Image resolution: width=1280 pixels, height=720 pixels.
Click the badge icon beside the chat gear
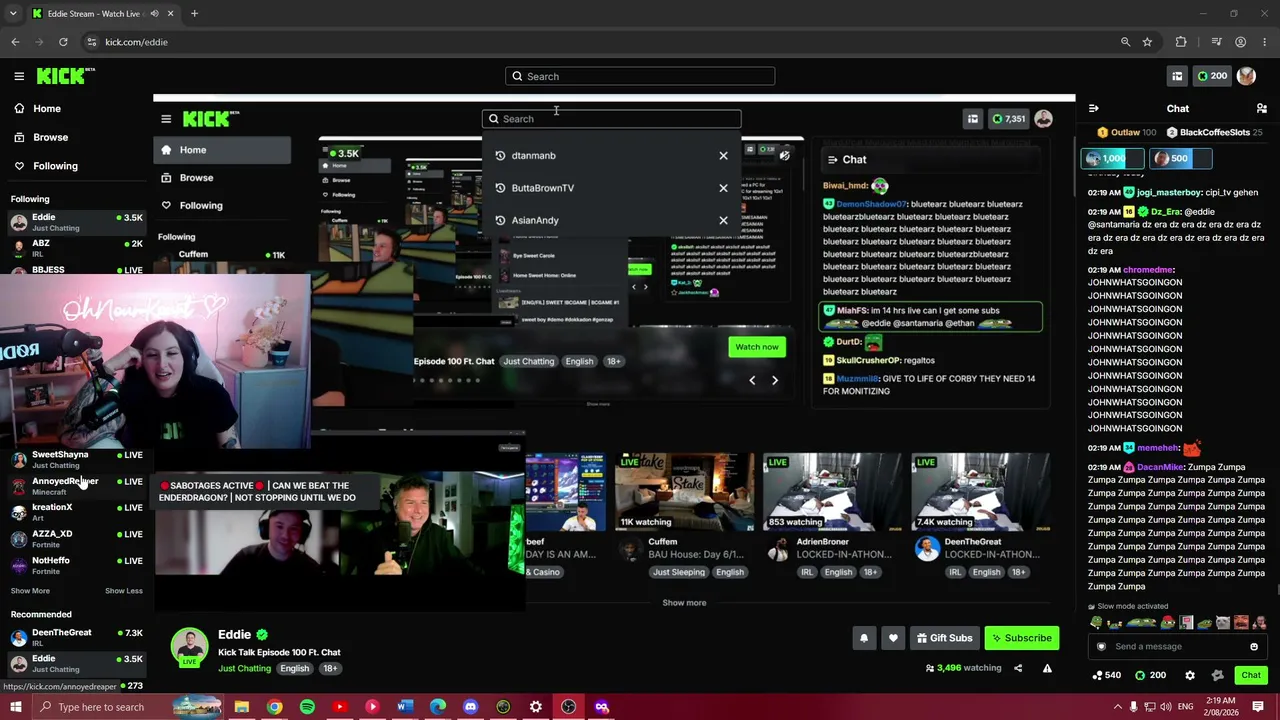tap(1217, 675)
